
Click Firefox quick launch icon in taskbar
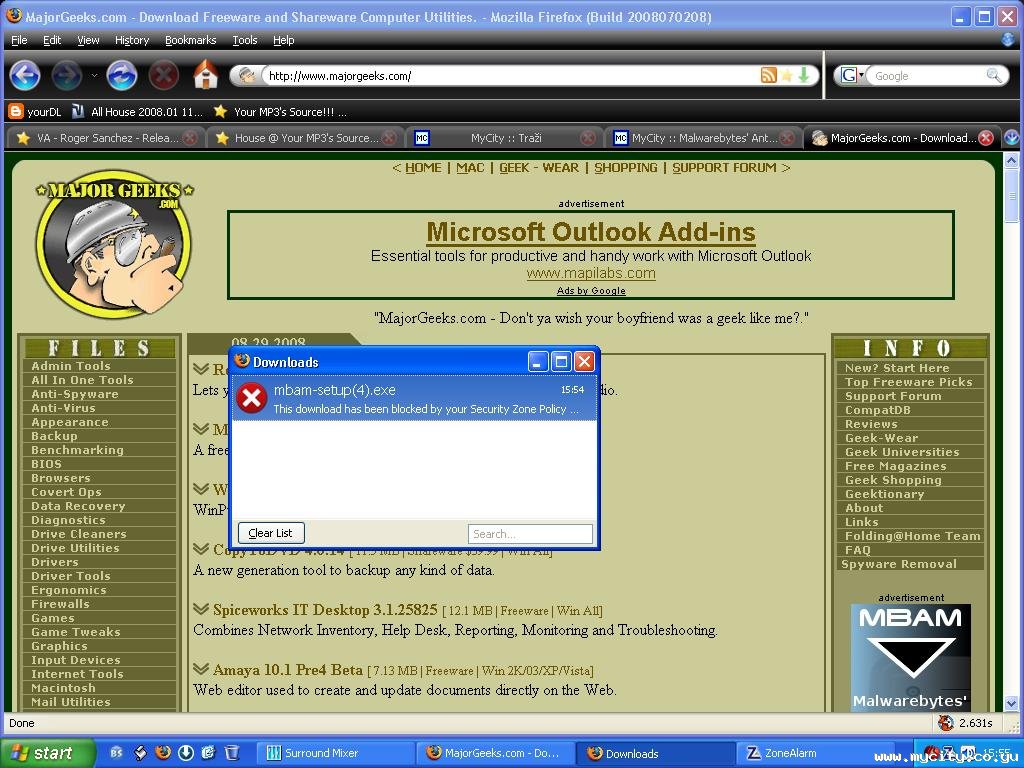point(163,752)
